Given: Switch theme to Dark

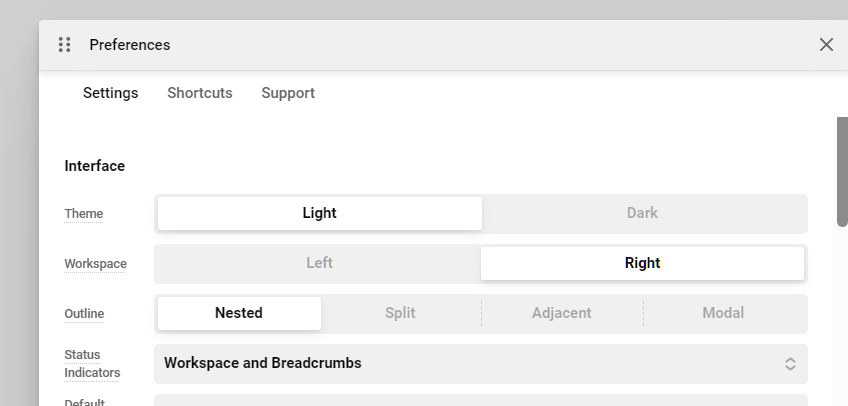Looking at the screenshot, I should (642, 213).
